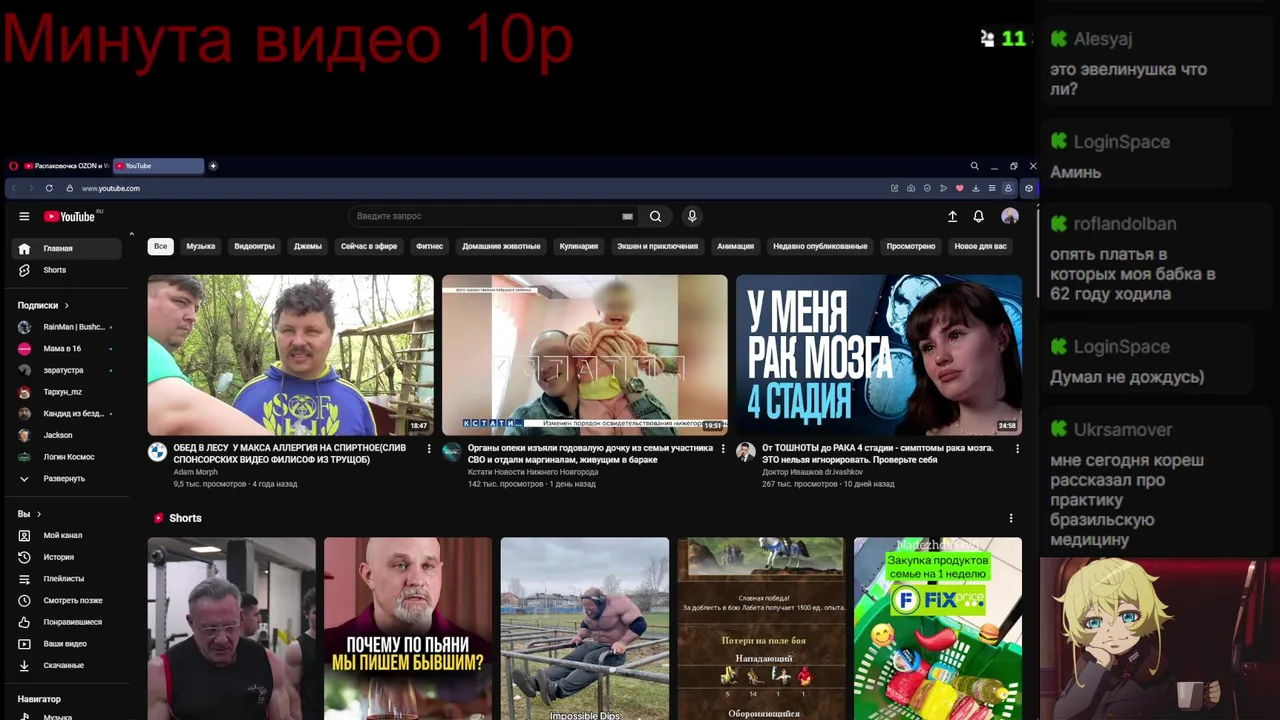Go back with browser back arrow
The width and height of the screenshot is (1280, 720).
[x=13, y=188]
